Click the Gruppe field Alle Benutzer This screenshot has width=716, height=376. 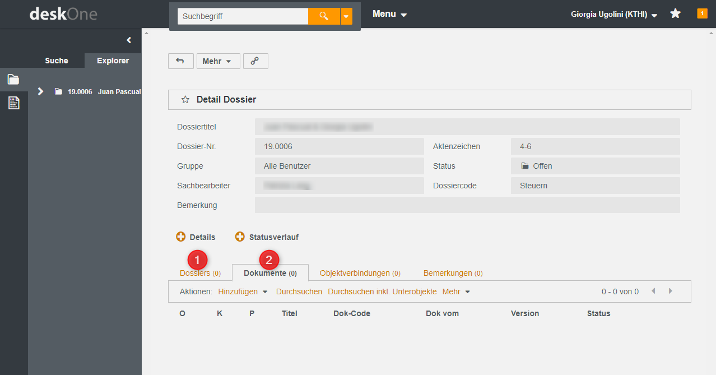339,166
